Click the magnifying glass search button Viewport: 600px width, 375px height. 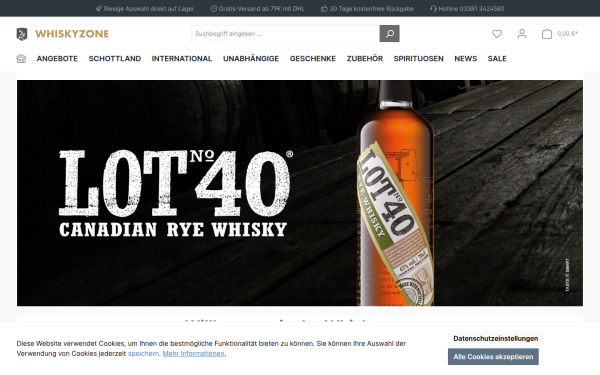[390, 34]
